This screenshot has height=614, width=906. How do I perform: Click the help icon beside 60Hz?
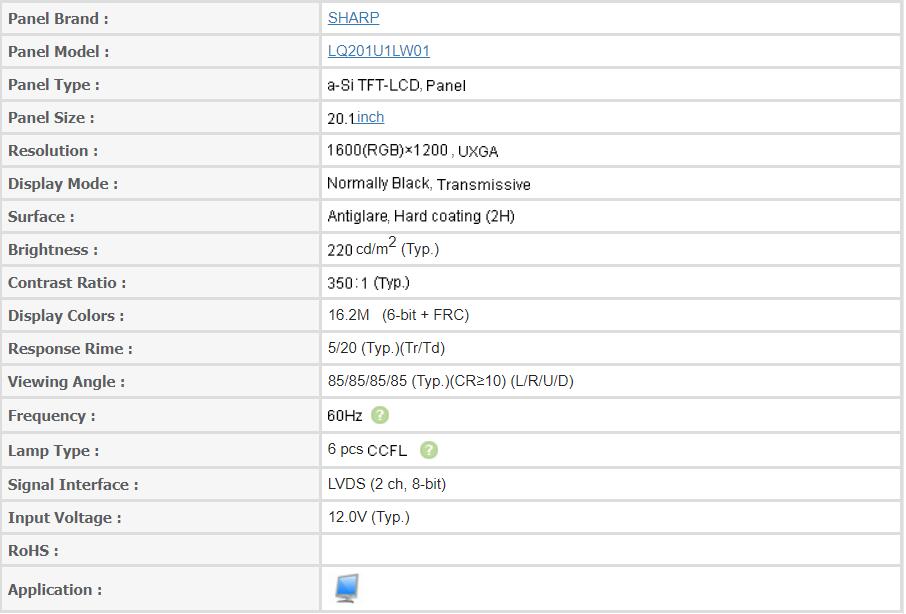[380, 415]
